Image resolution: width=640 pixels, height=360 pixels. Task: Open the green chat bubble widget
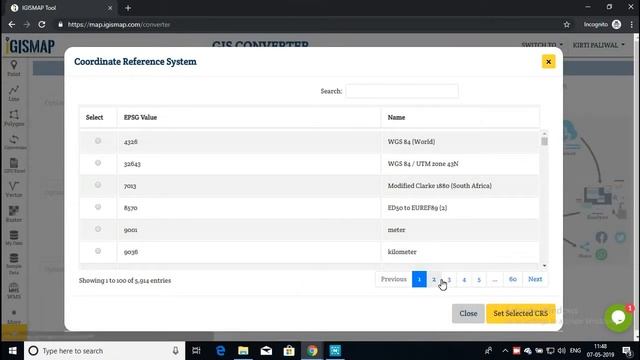coord(618,318)
